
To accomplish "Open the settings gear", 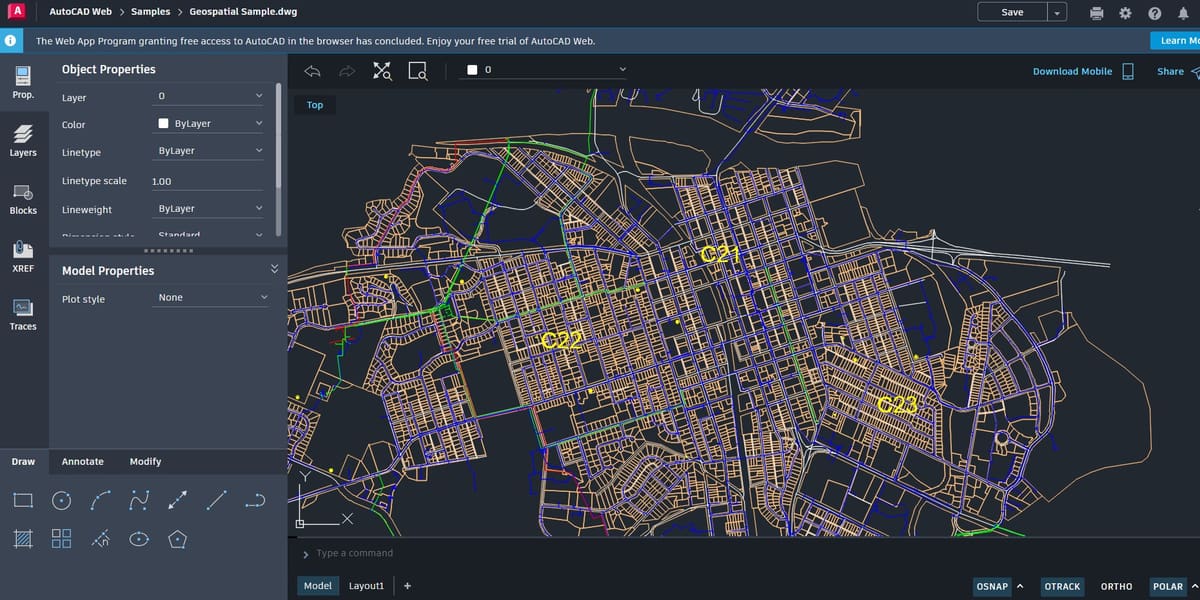I will coord(1125,13).
